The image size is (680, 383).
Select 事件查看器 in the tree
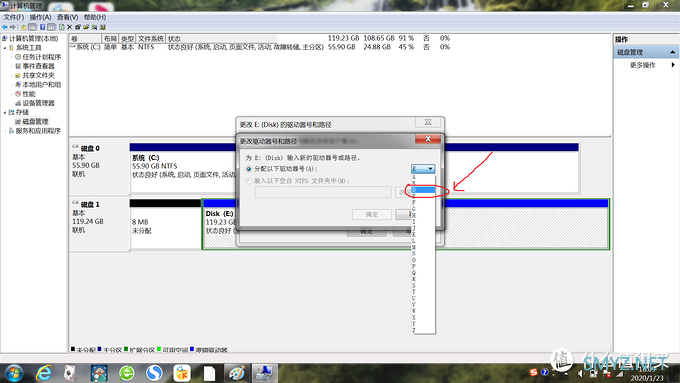tap(39, 66)
